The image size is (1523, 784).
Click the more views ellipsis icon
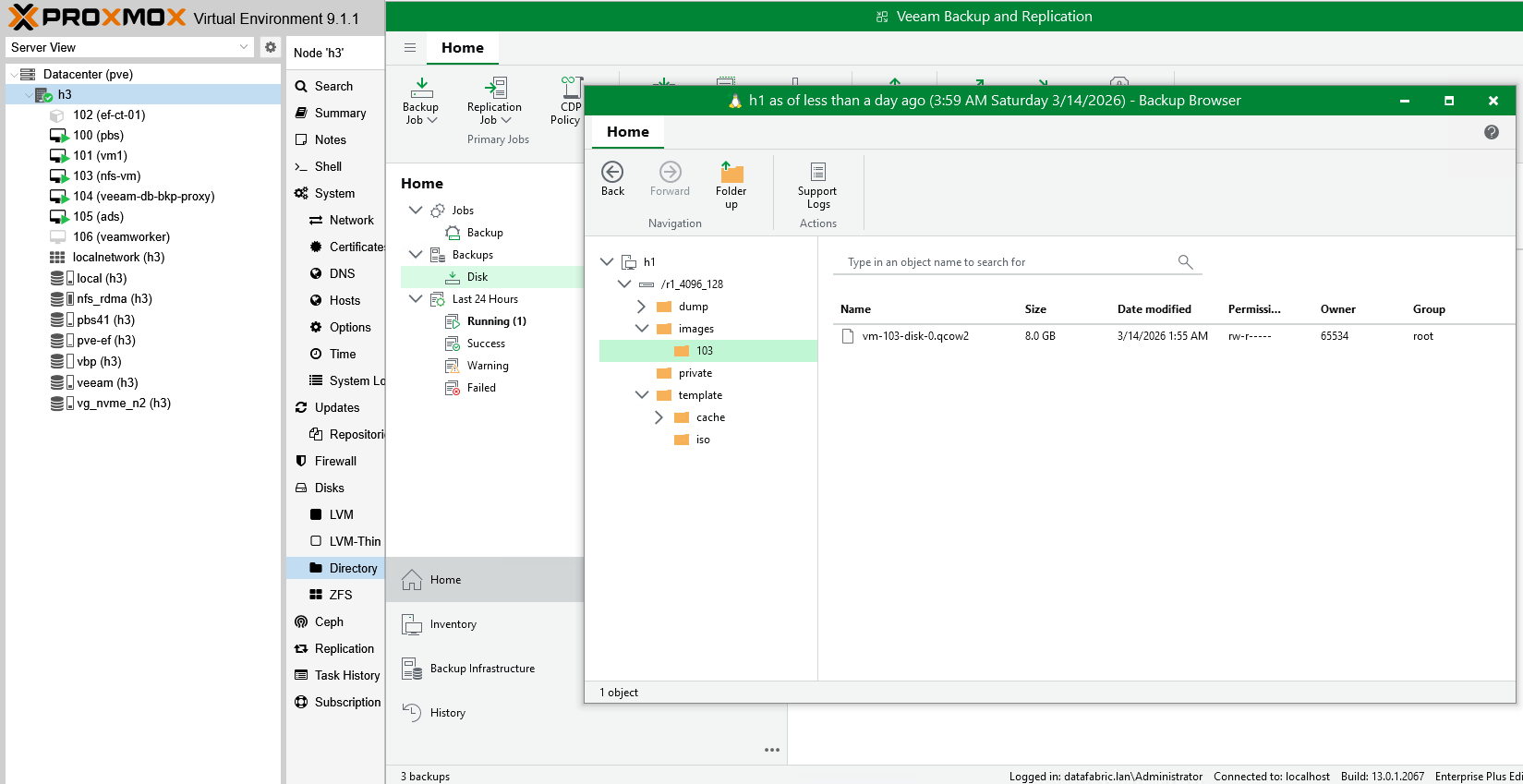772,750
